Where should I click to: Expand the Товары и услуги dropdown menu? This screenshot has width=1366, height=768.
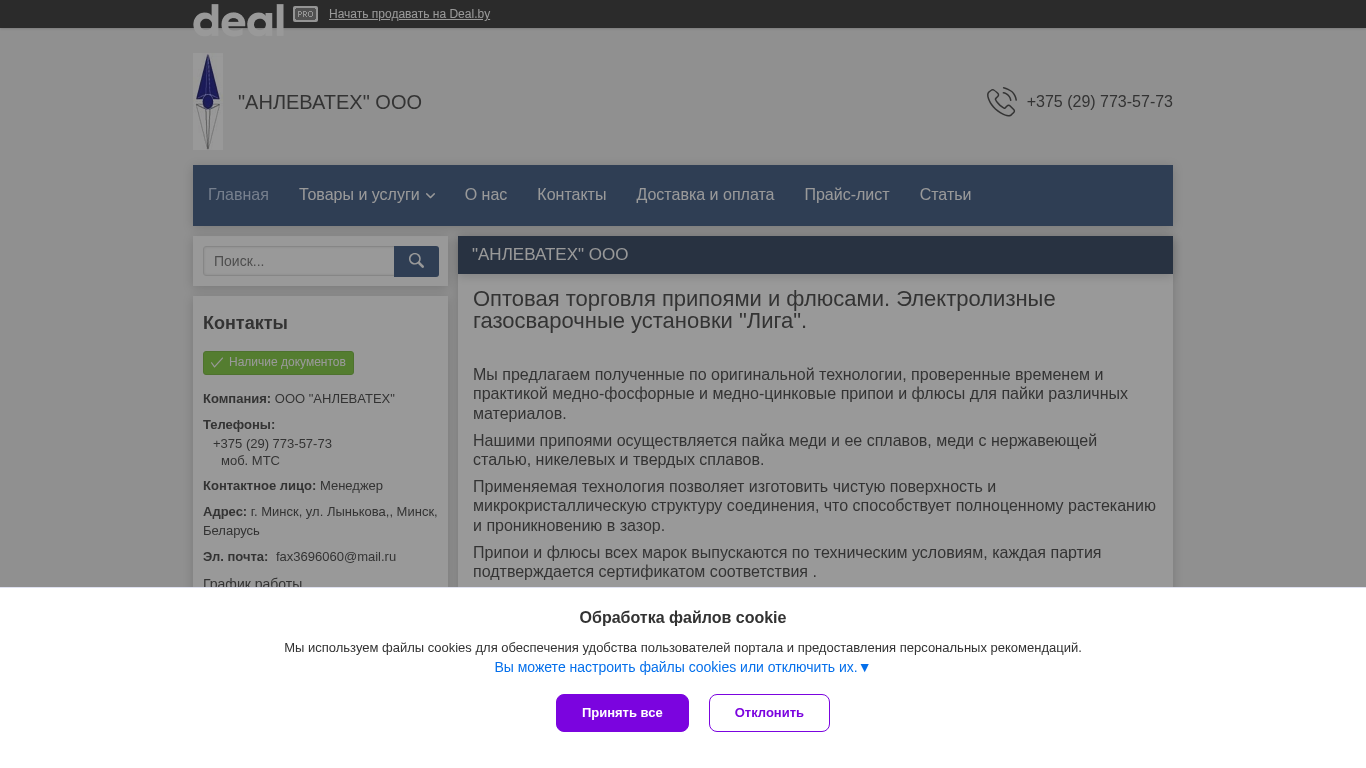(x=366, y=194)
